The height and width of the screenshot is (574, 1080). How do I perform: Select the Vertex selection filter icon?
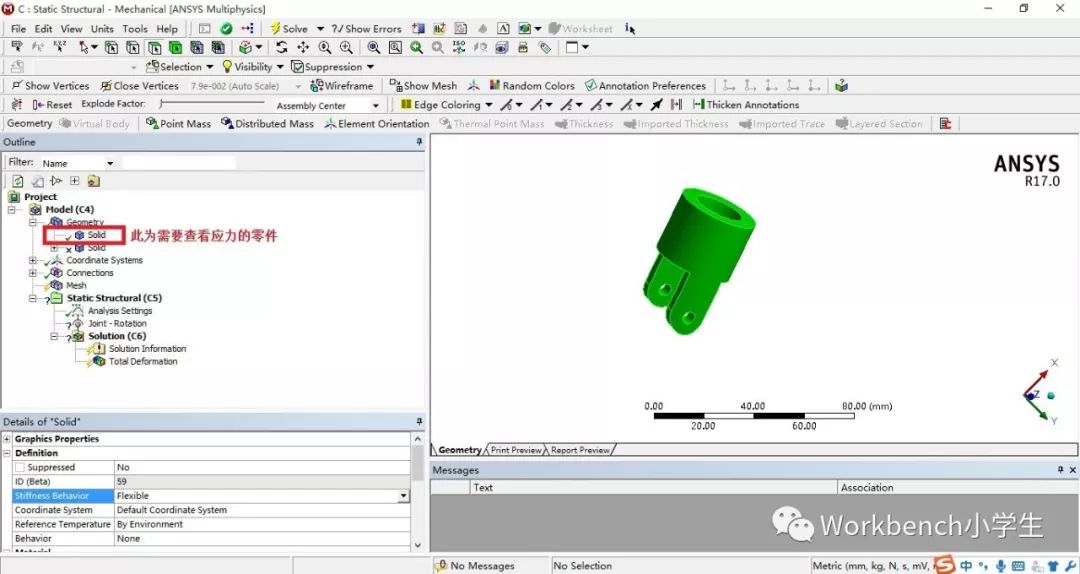pos(112,48)
